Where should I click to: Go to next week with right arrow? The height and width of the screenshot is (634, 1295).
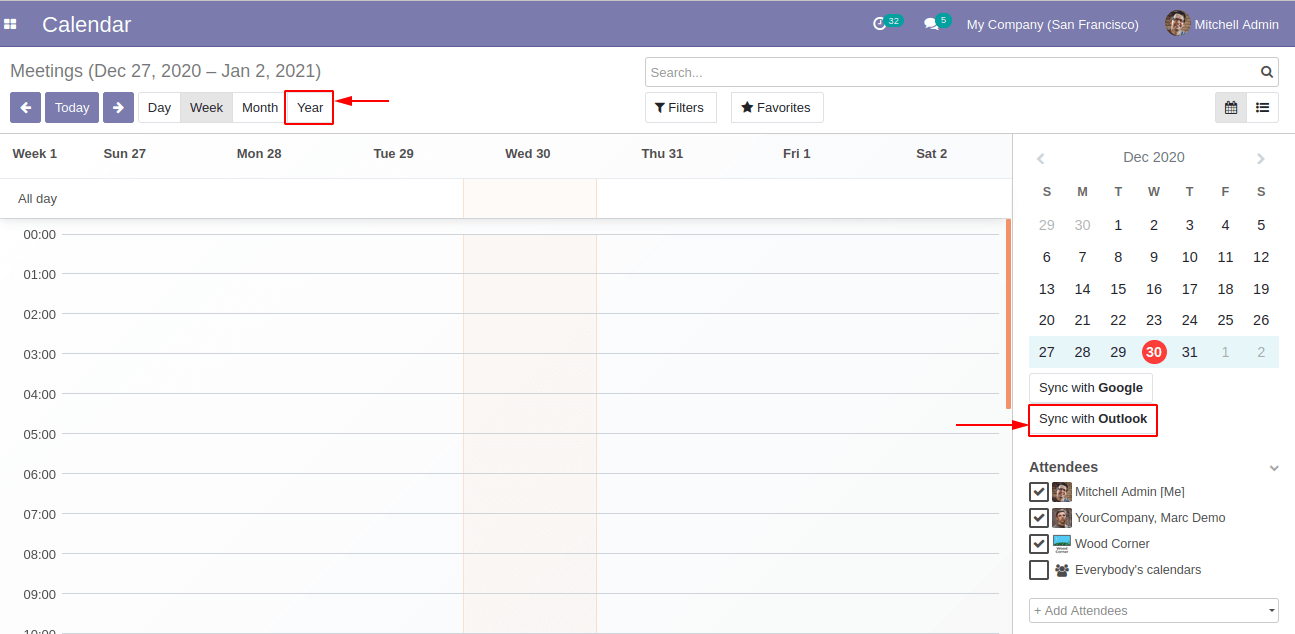[x=118, y=108]
